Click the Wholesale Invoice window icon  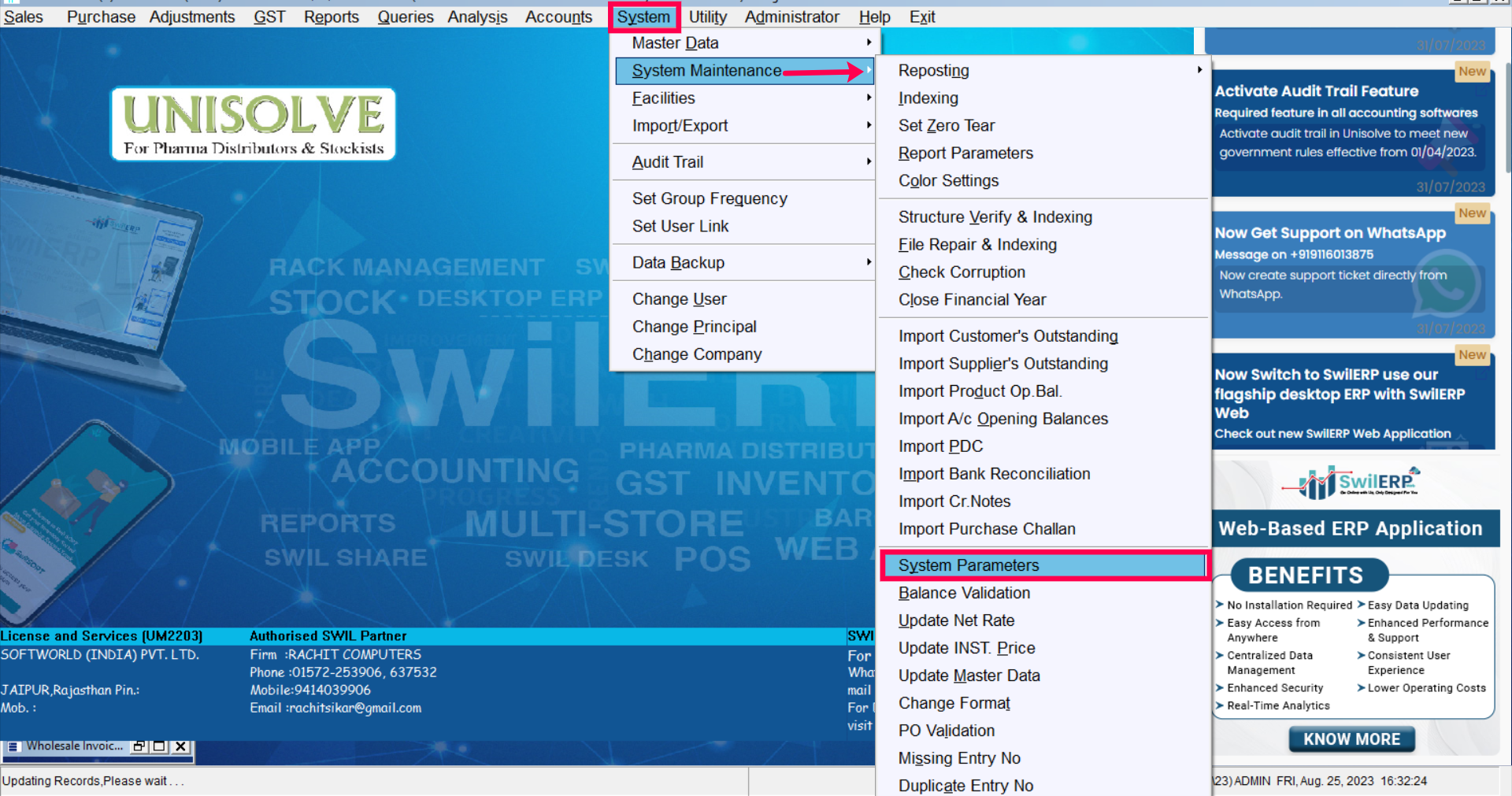[13, 746]
